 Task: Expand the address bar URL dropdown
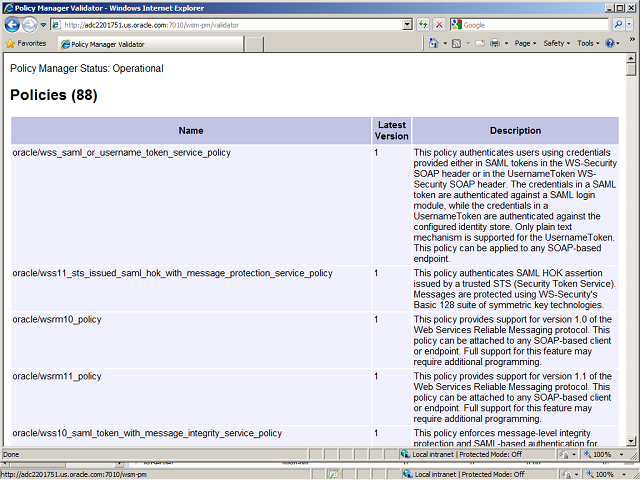pyautogui.click(x=407, y=24)
